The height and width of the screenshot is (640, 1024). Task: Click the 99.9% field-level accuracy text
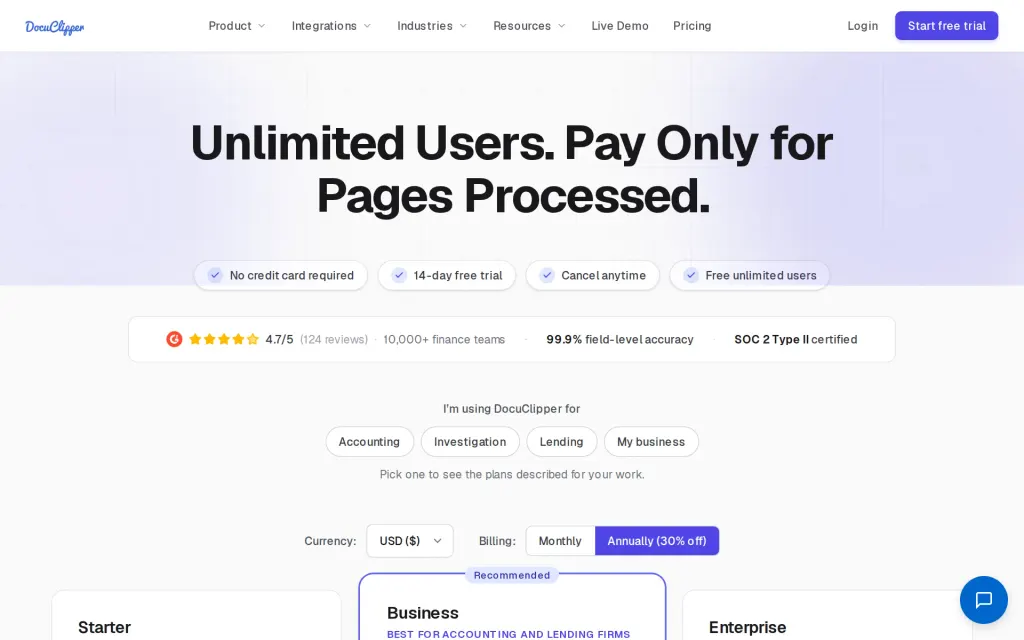[620, 340]
